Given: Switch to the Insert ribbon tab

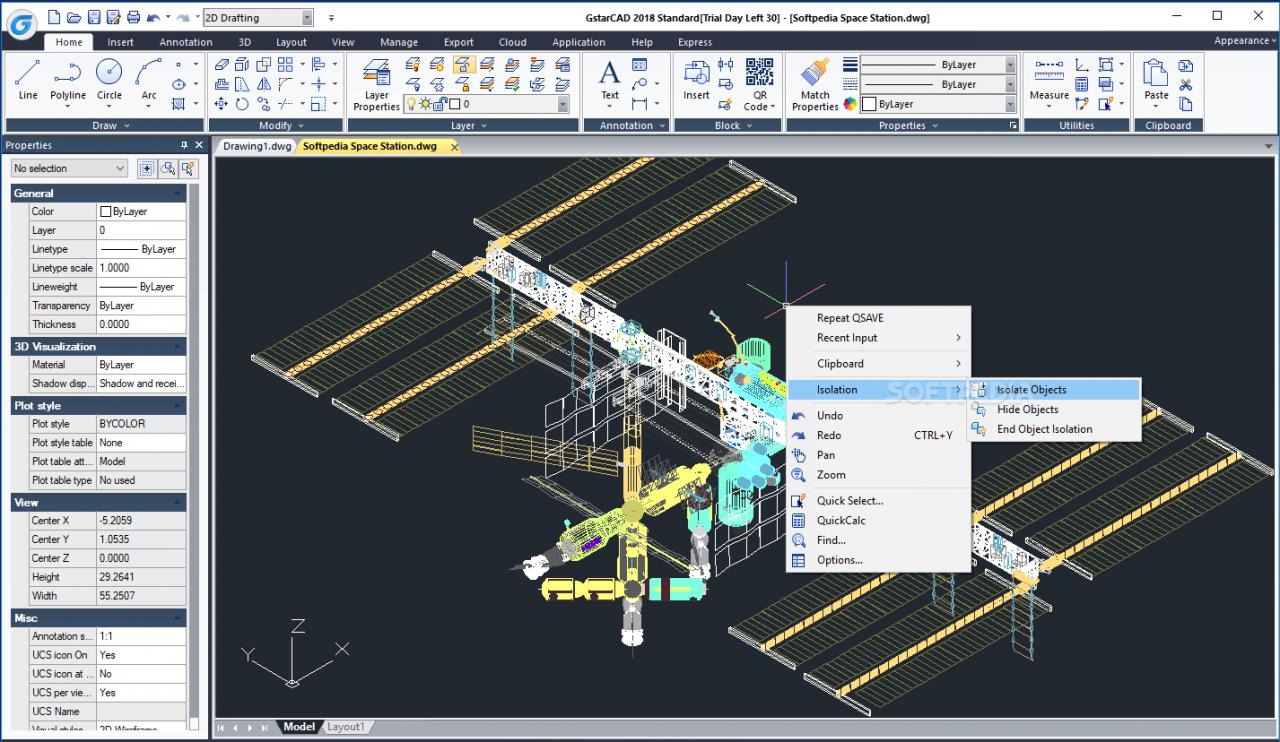Looking at the screenshot, I should (x=121, y=42).
